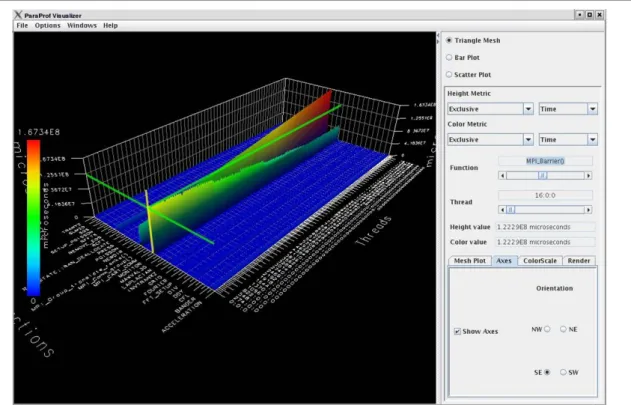Viewport: 631px width, 405px height.
Task: Click the rainbow color scale bar
Action: click(33, 218)
